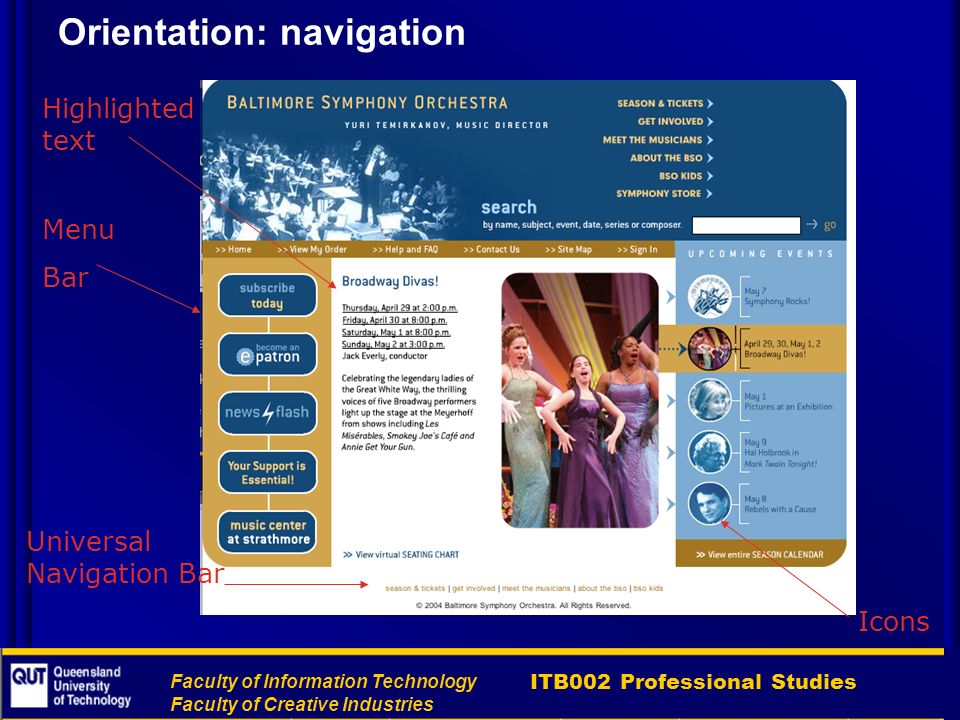Screen dimensions: 960x720
Task: Click footer bso kids link
Action: 648,588
